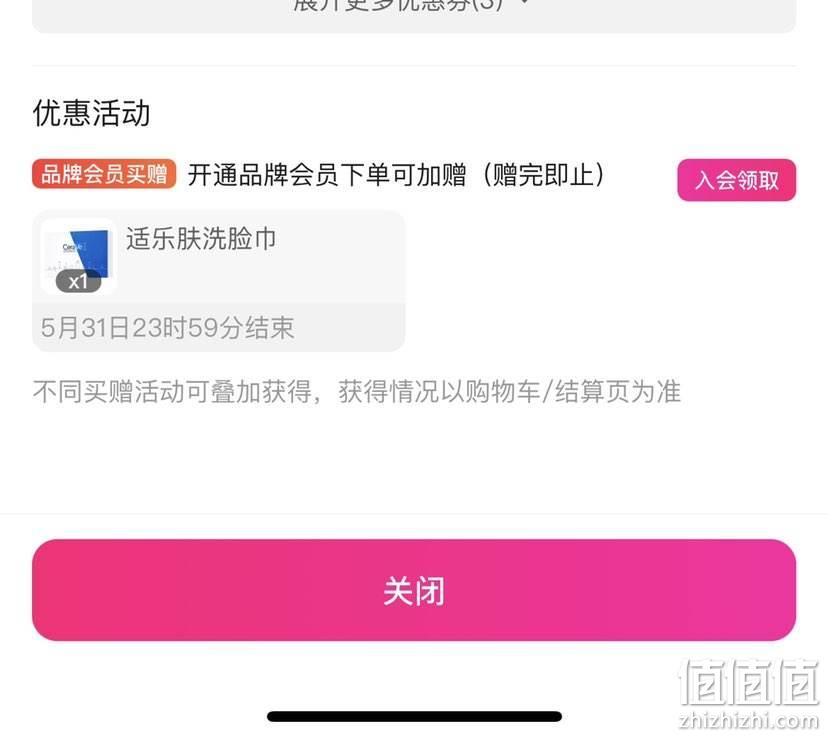Tap the x1 quantity badge
The width and height of the screenshot is (828, 738).
78,281
